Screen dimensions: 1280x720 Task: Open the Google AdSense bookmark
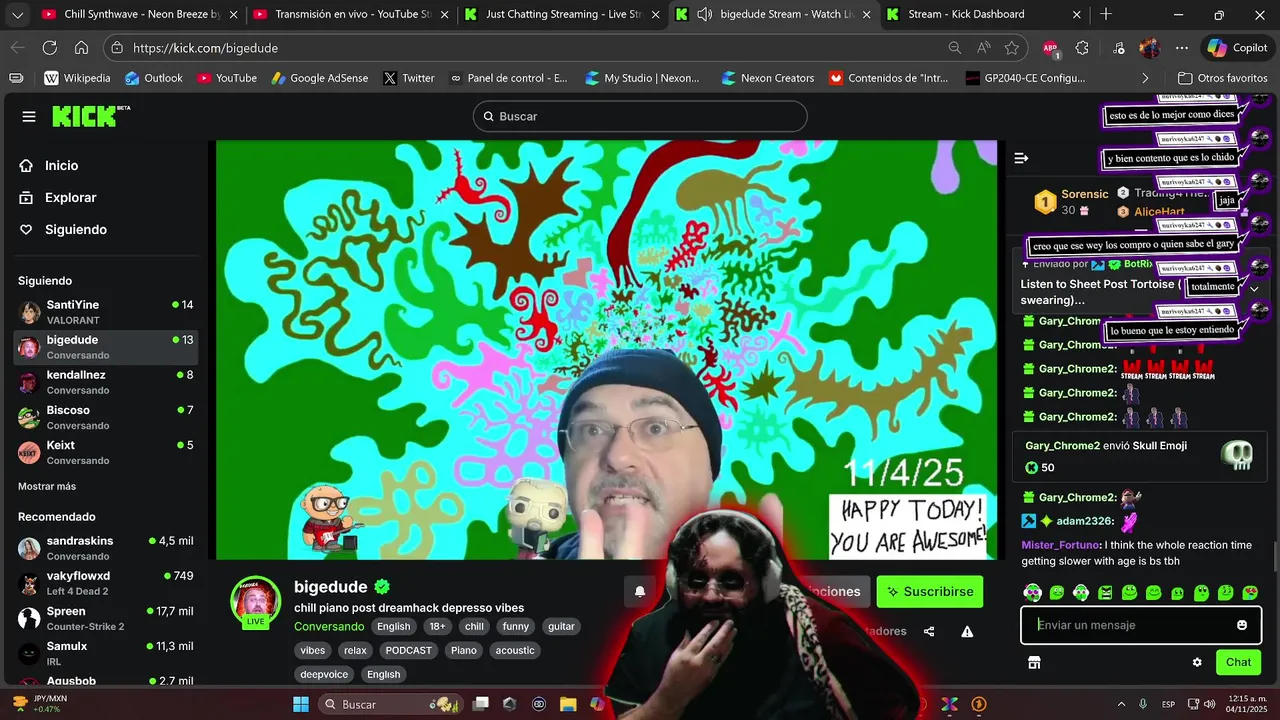(x=319, y=78)
